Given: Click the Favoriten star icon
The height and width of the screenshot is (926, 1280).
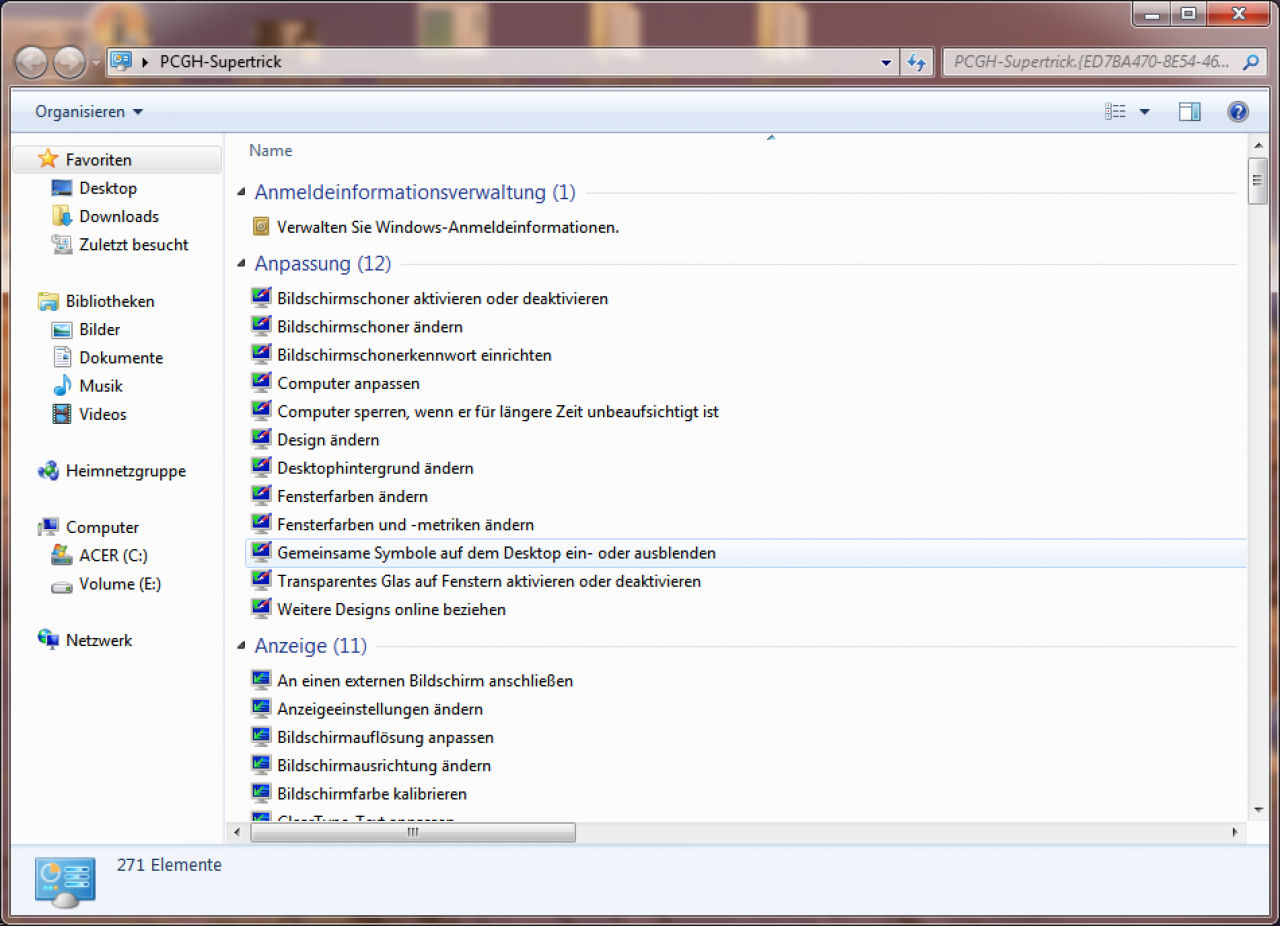Looking at the screenshot, I should pyautogui.click(x=47, y=159).
